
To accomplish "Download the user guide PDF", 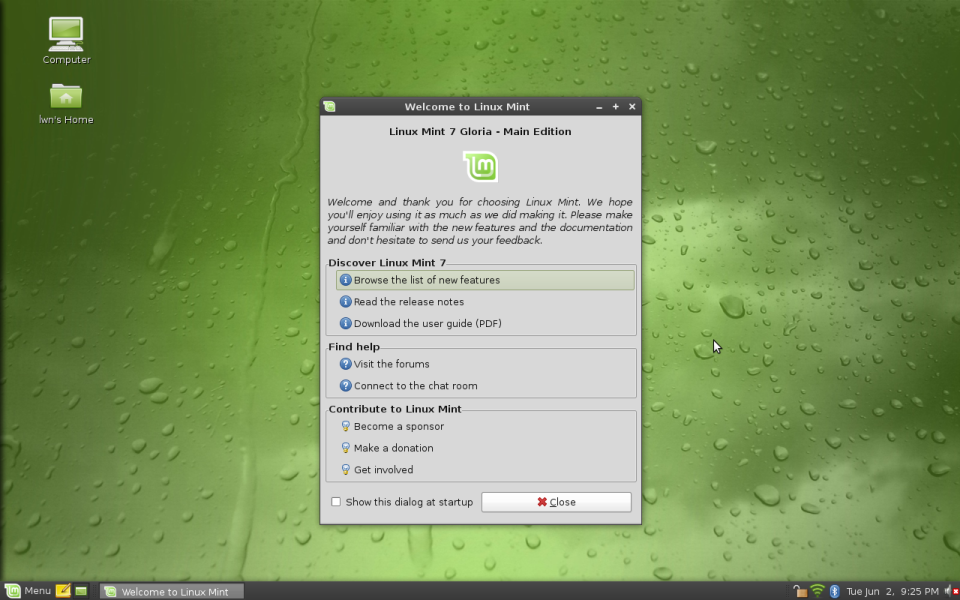I will click(x=427, y=323).
